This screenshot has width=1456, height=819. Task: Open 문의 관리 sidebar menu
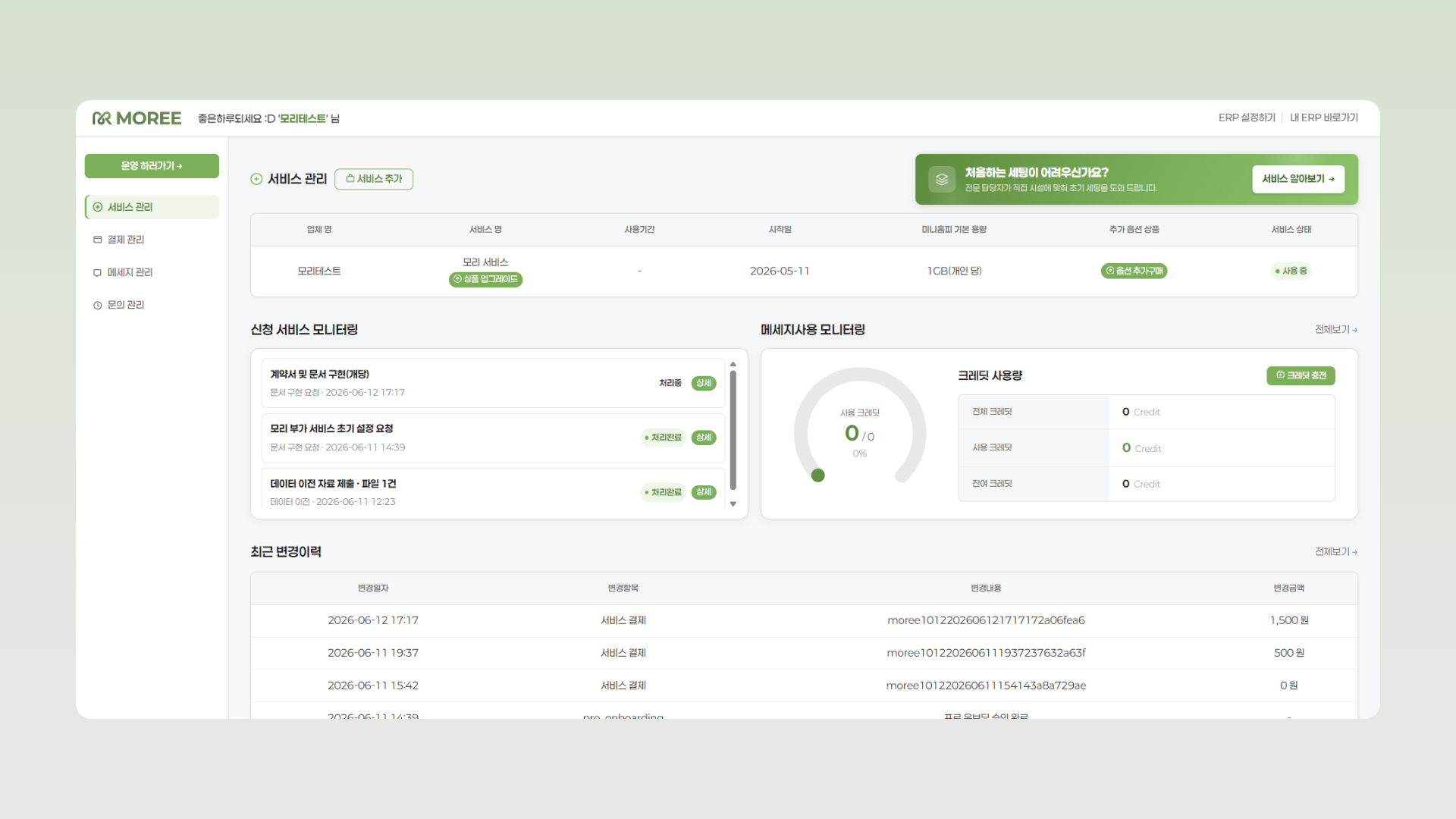[152, 305]
